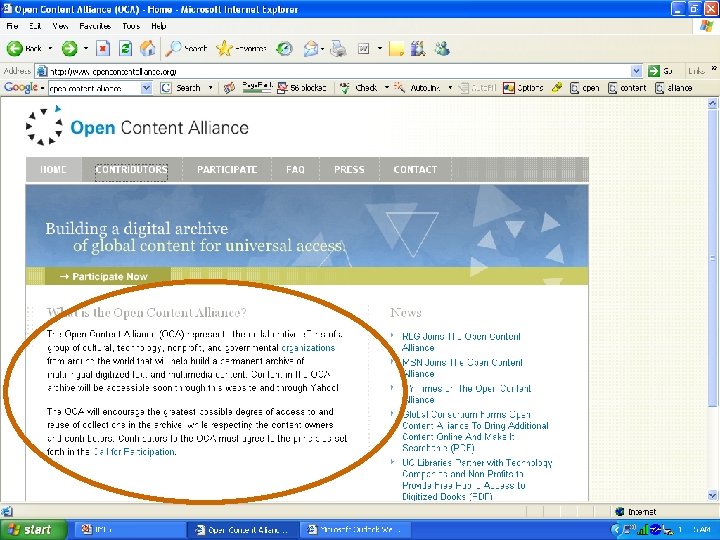This screenshot has width=720, height=540.
Task: Find the word 'open' on page
Action: tap(585, 88)
